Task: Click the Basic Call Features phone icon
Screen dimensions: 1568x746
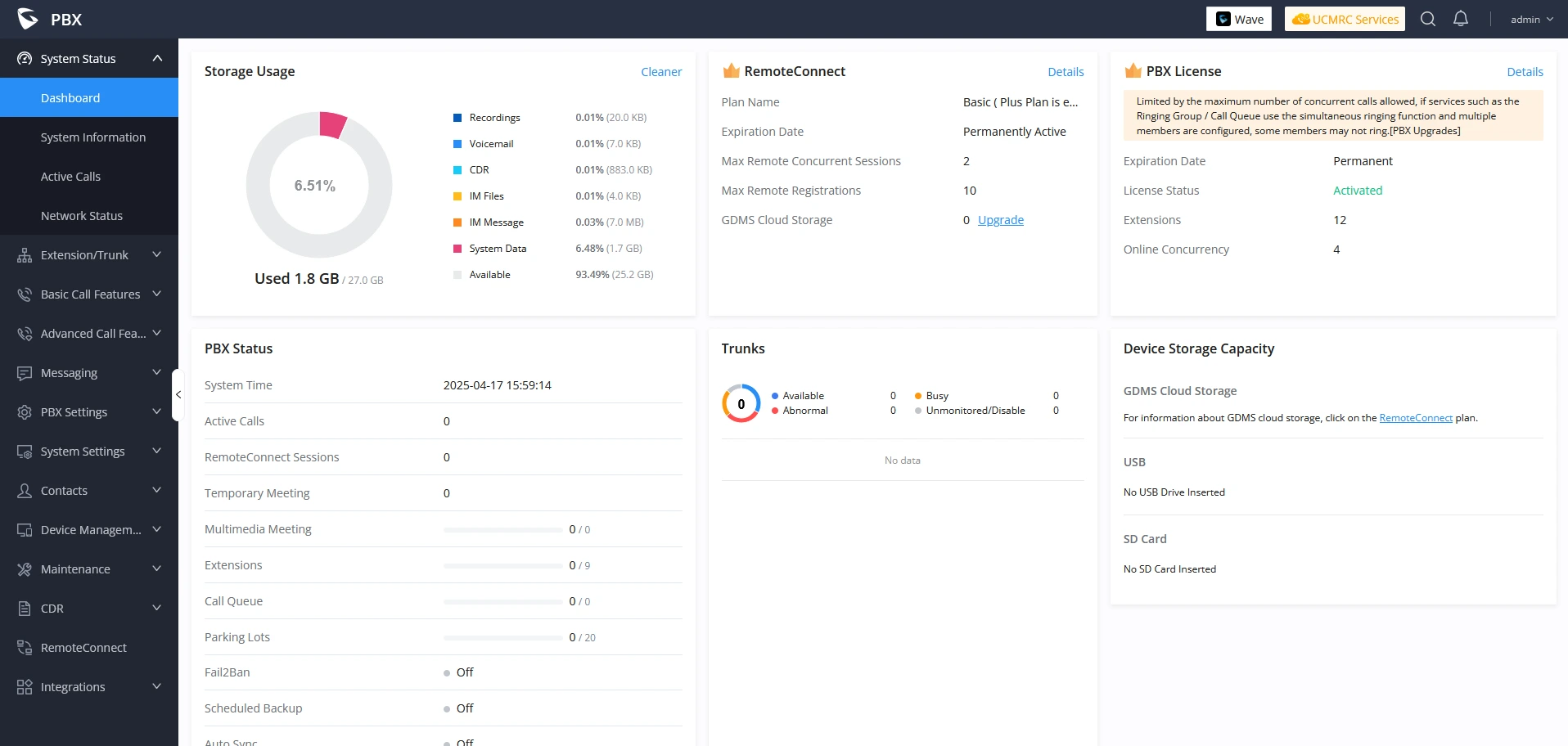Action: 25,294
